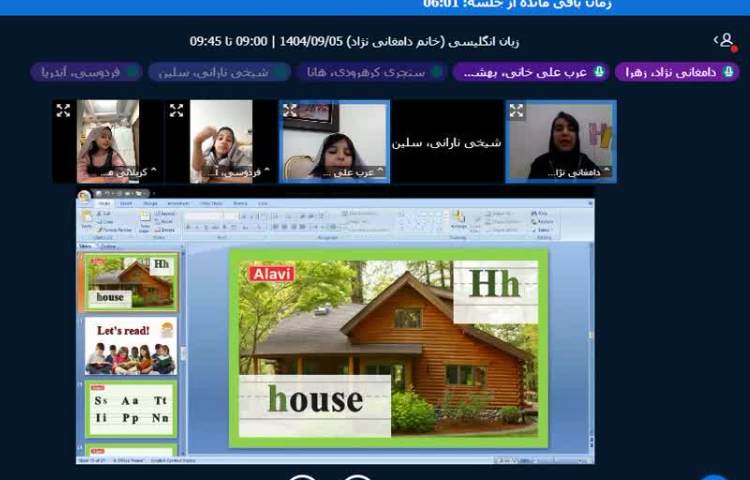Select the شیخی نارانی، سلین participant chip
750x480 pixels.
pyautogui.click(x=220, y=72)
